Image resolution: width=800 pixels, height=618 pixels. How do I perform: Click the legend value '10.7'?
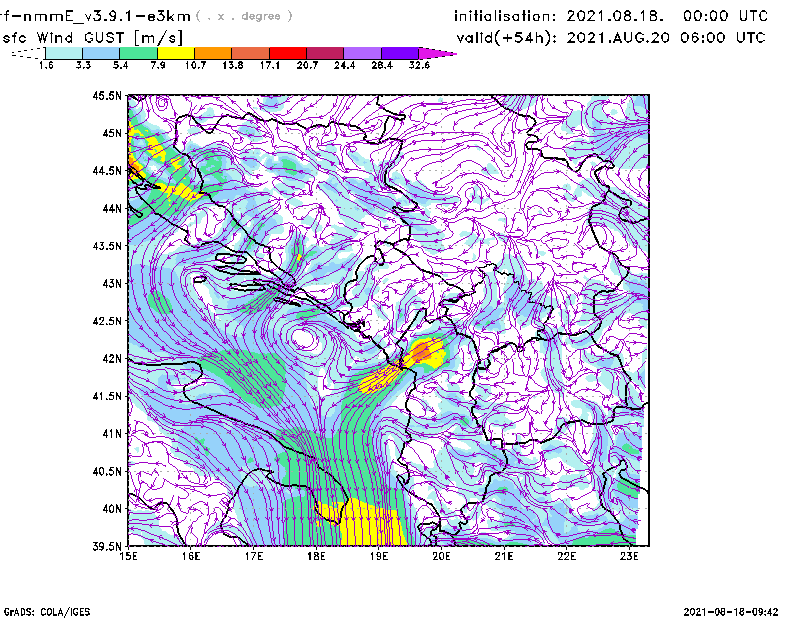point(195,65)
